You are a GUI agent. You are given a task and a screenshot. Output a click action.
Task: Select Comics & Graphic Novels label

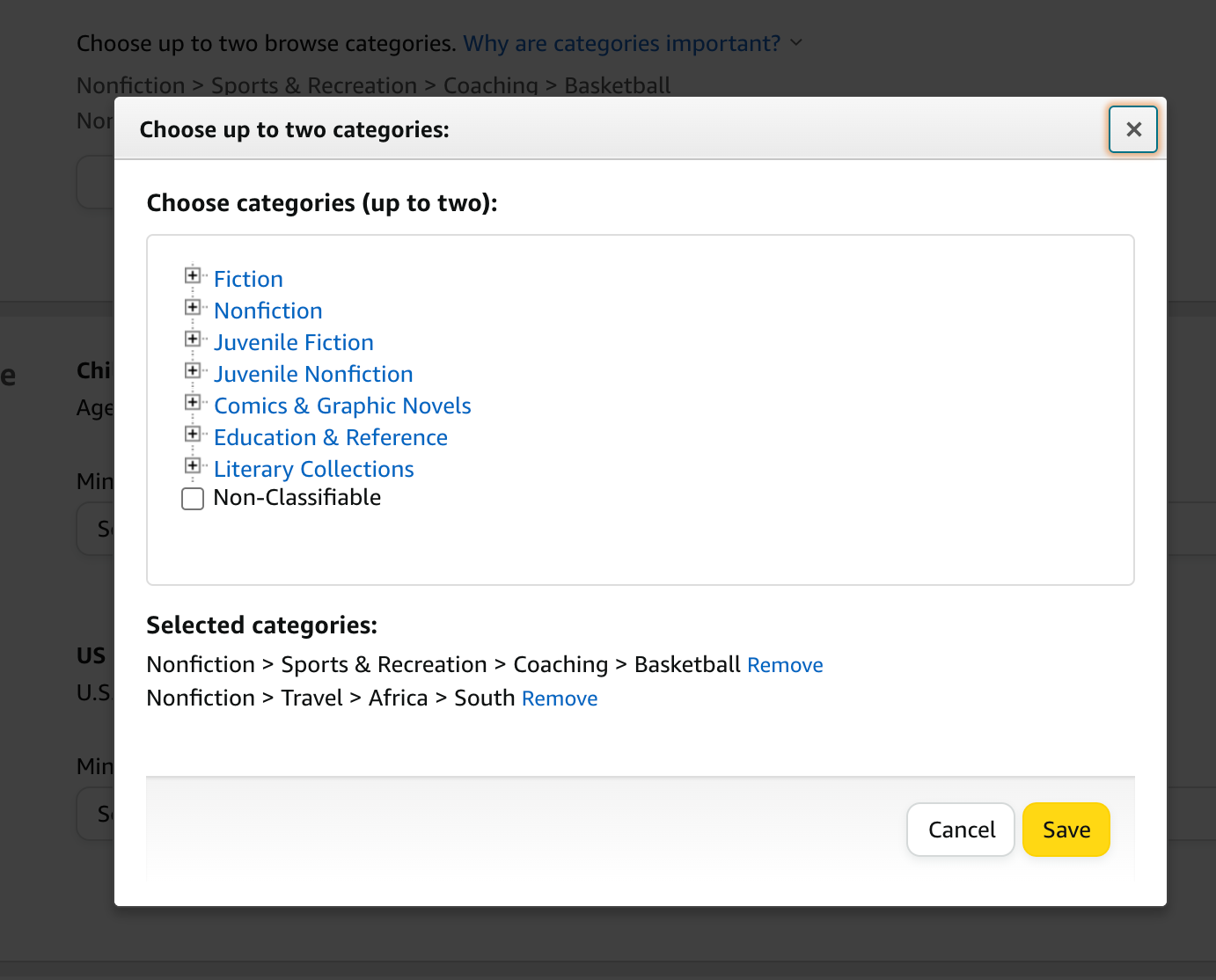342,406
